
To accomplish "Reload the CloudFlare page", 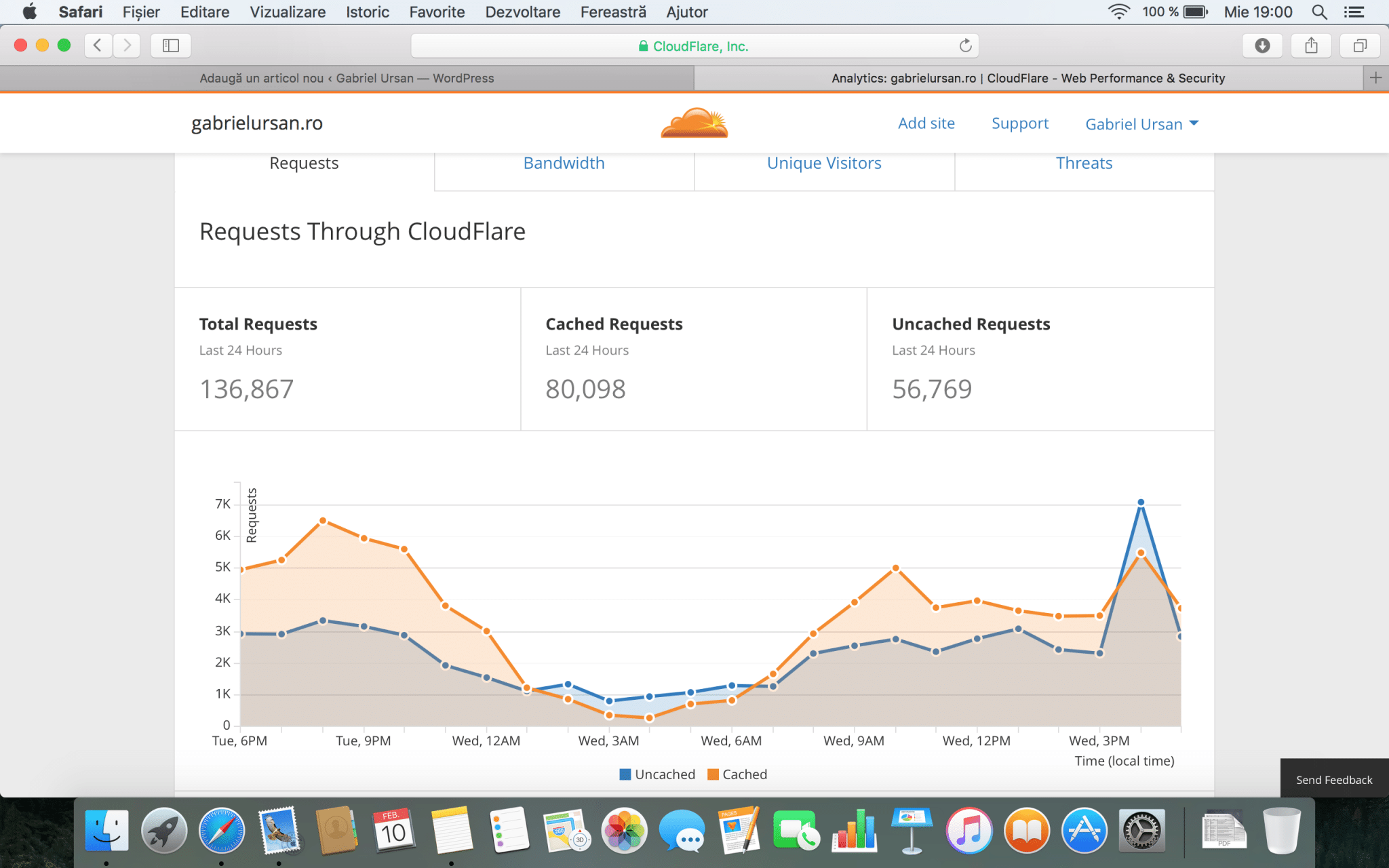I will pyautogui.click(x=965, y=45).
